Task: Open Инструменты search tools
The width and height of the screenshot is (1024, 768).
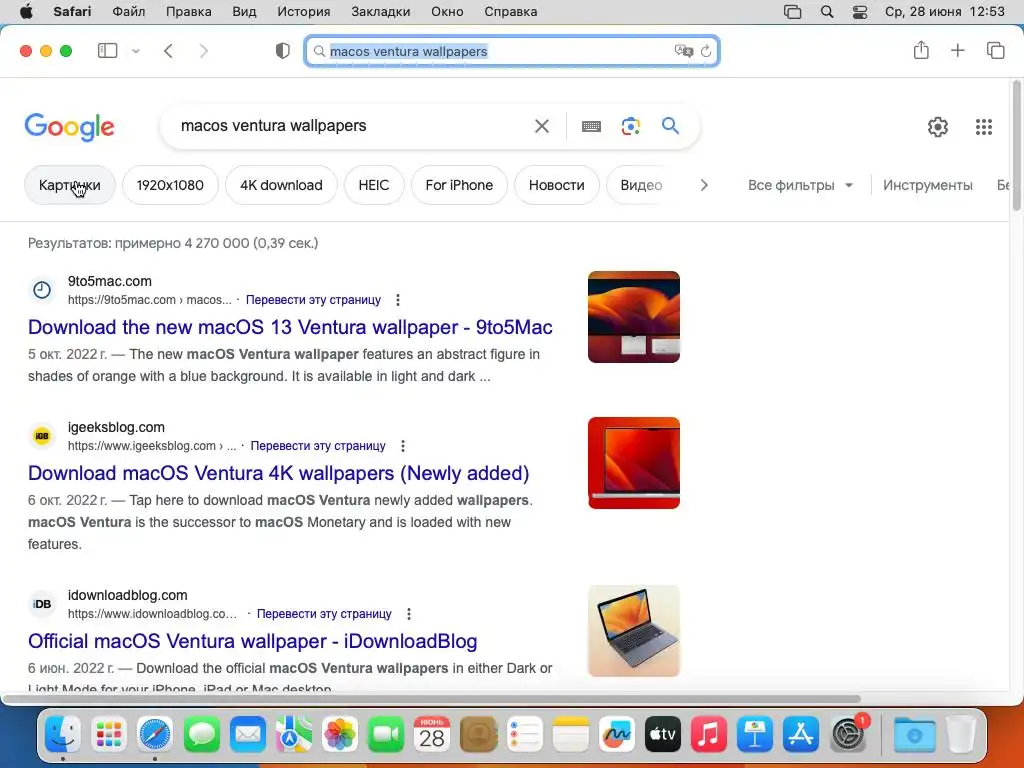Action: (x=927, y=185)
